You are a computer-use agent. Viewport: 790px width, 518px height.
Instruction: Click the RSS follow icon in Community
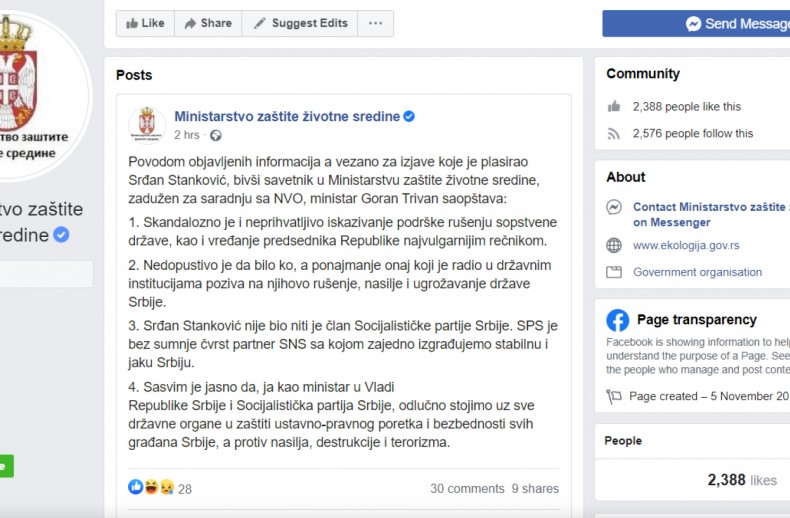pos(614,134)
